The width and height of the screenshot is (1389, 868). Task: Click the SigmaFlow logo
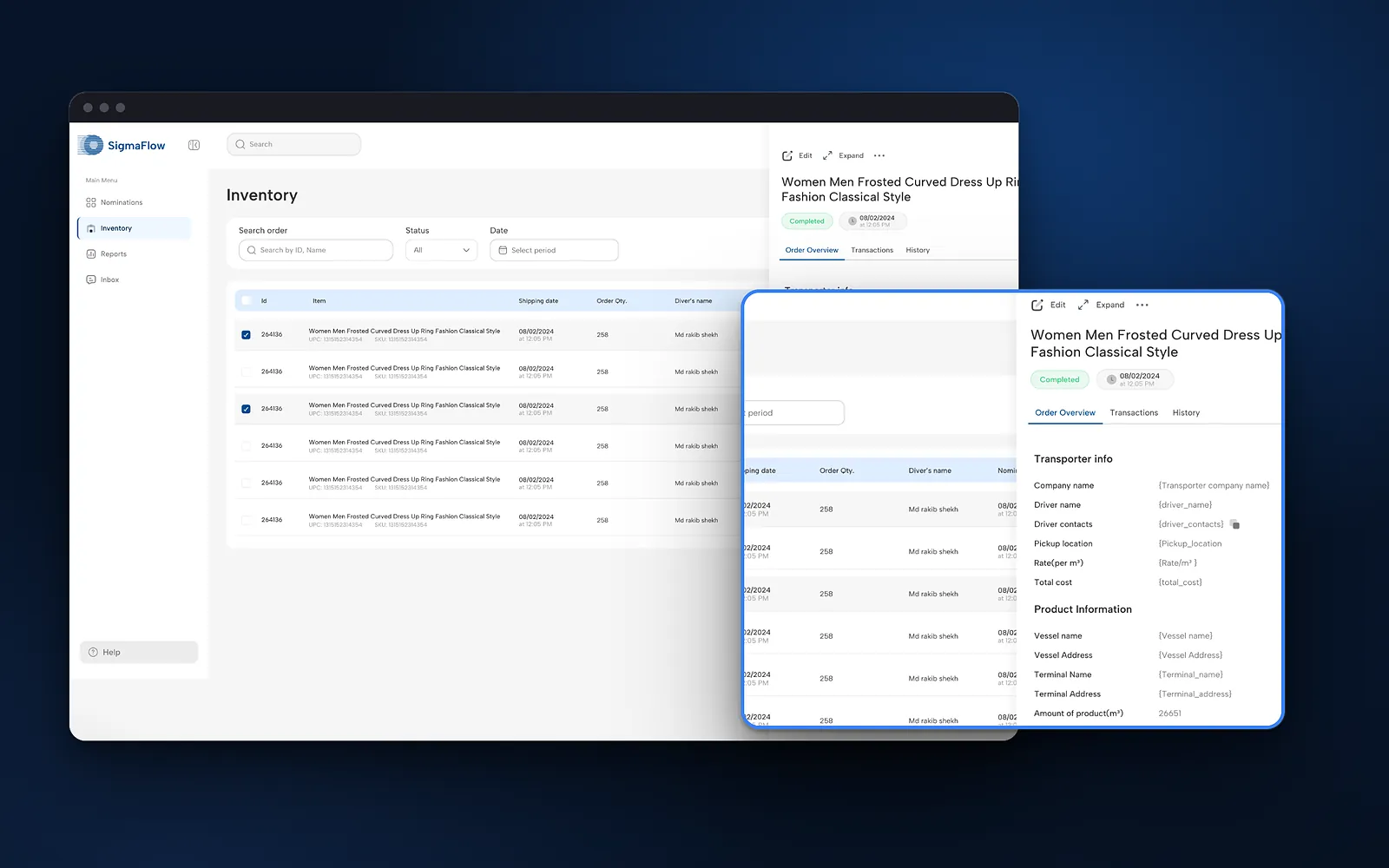(x=122, y=145)
